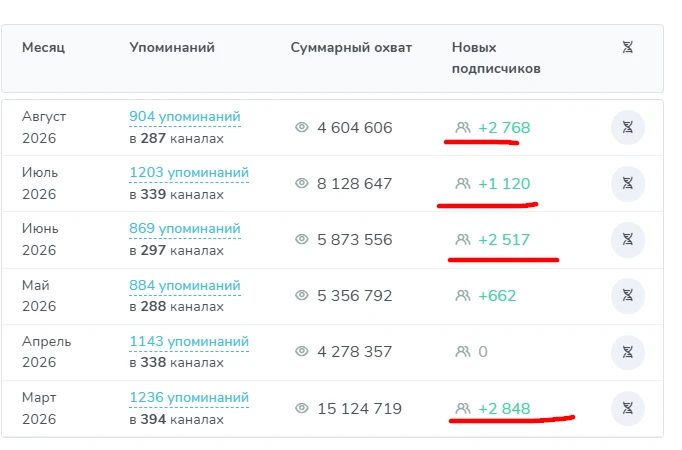Click the DNA icon in May 2026 row
This screenshot has height=450, width=682.
point(628,296)
